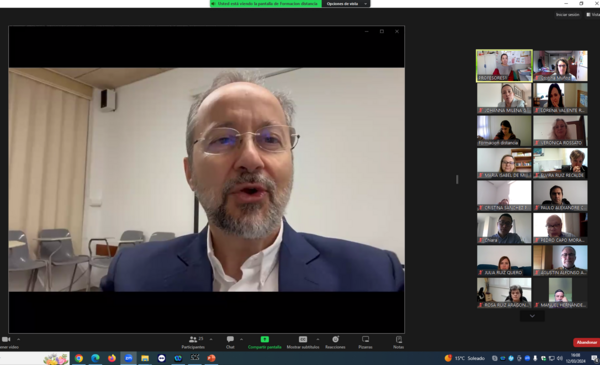Click the red Abandonar button
The image size is (600, 365).
coord(587,342)
